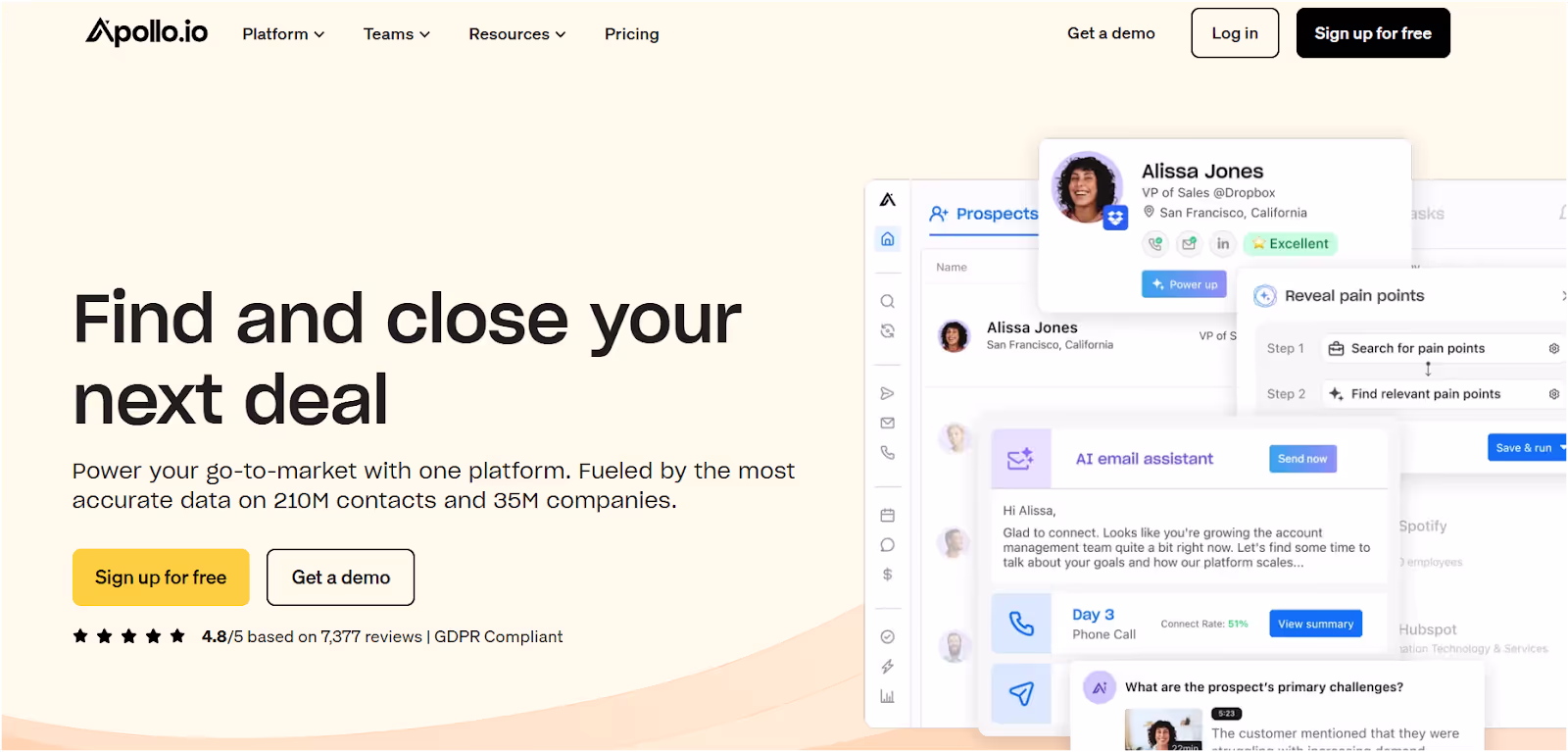Select the tasks checkmark circle icon in sidebar
The width and height of the screenshot is (1568, 752).
[888, 637]
